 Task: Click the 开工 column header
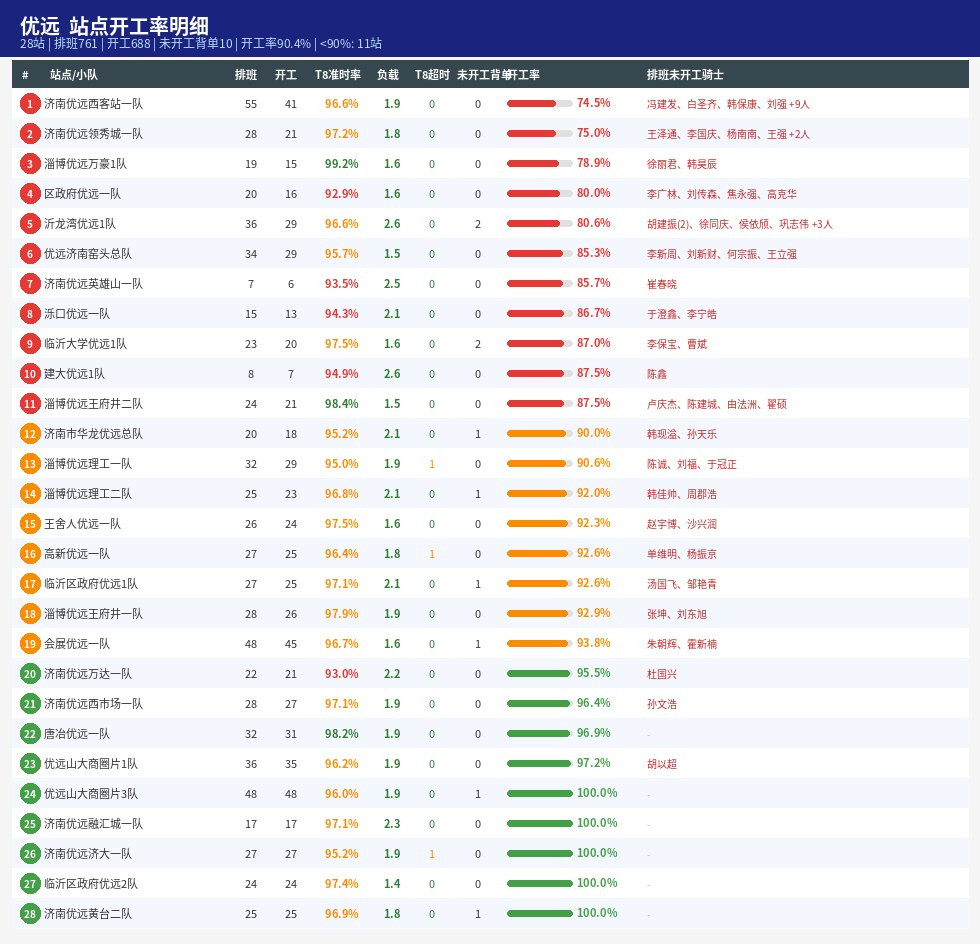tap(286, 74)
